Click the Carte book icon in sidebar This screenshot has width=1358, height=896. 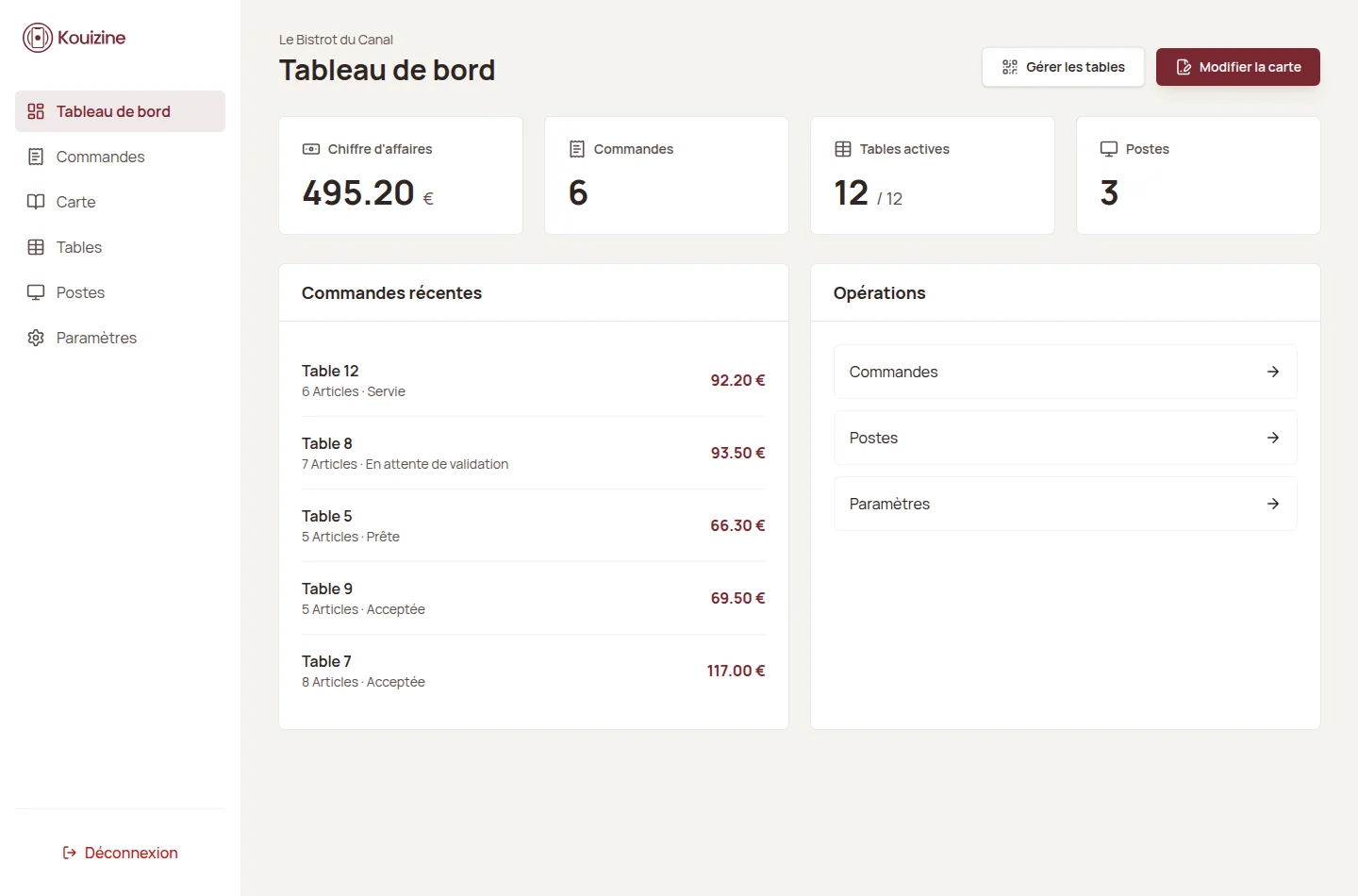coord(36,202)
